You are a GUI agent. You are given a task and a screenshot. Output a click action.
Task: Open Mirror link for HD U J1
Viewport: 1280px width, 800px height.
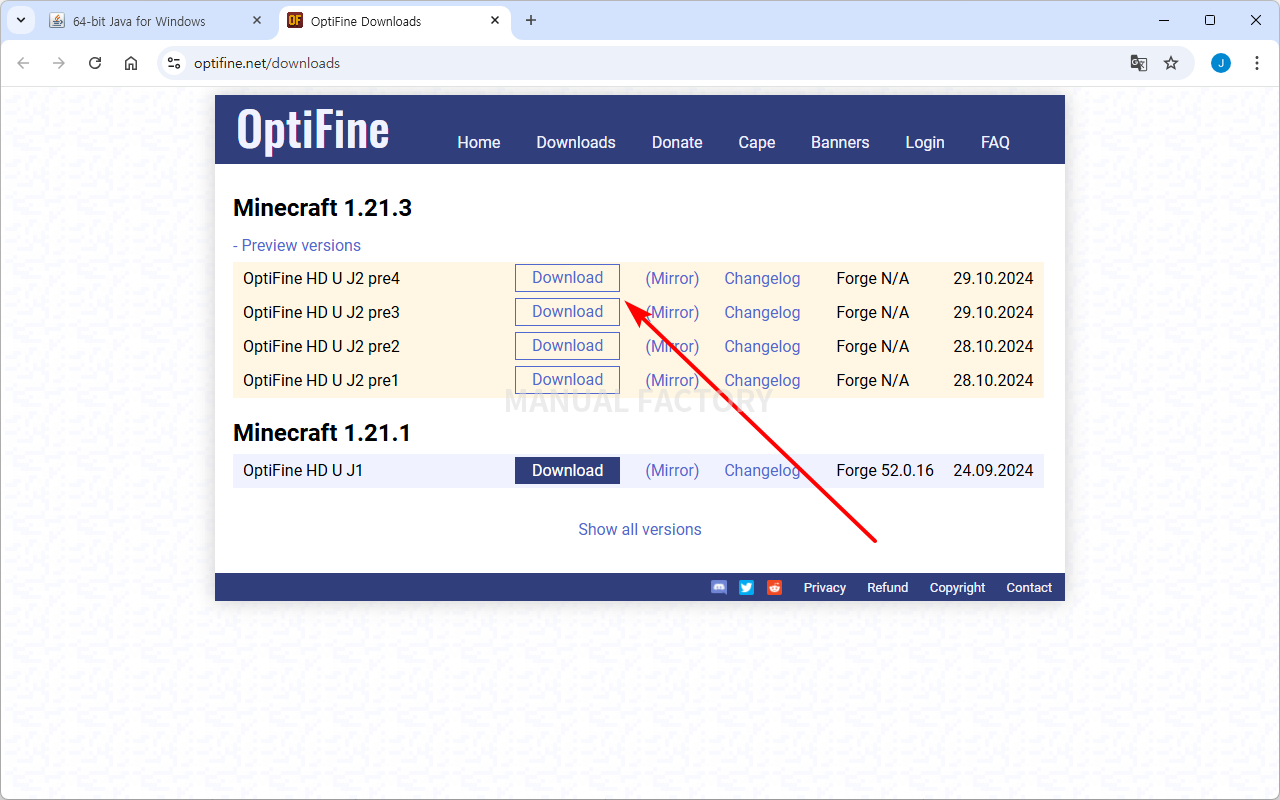[672, 470]
